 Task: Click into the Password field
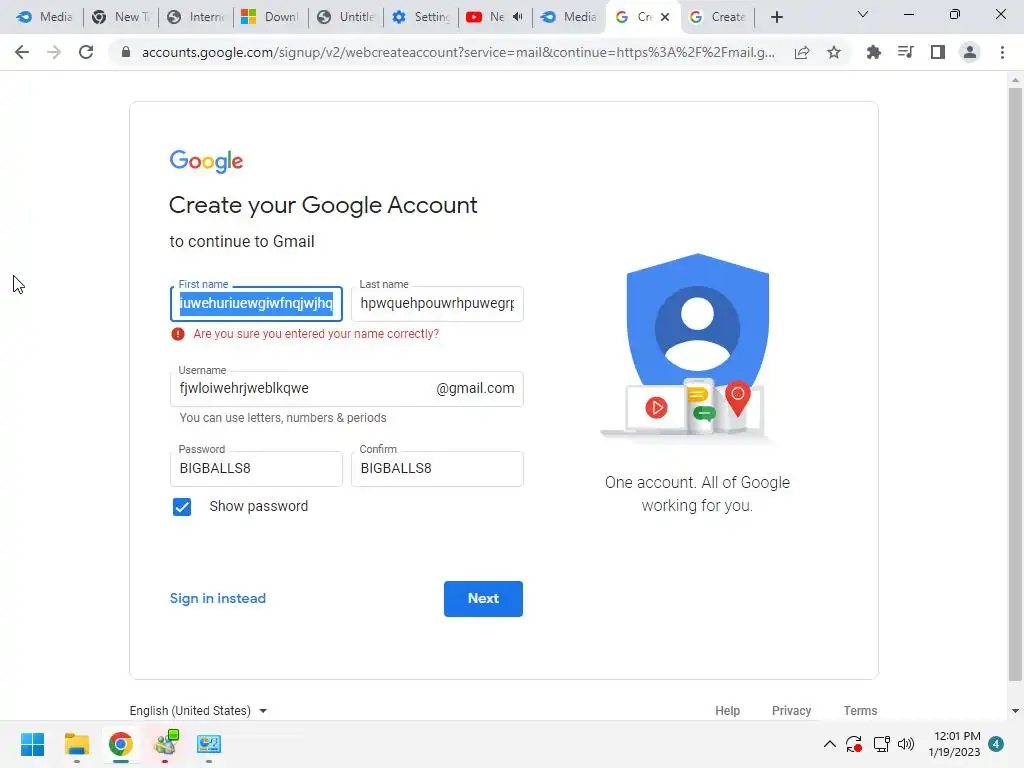[x=256, y=468]
